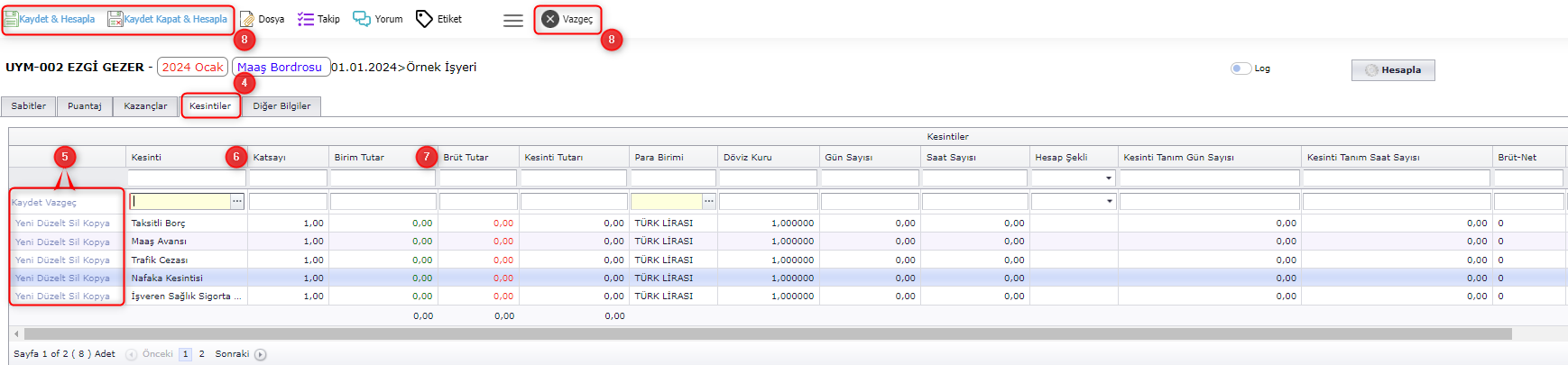Screen dimensions: 1568x365
Task: Click Vazgeç link in edit row
Action: click(x=61, y=203)
